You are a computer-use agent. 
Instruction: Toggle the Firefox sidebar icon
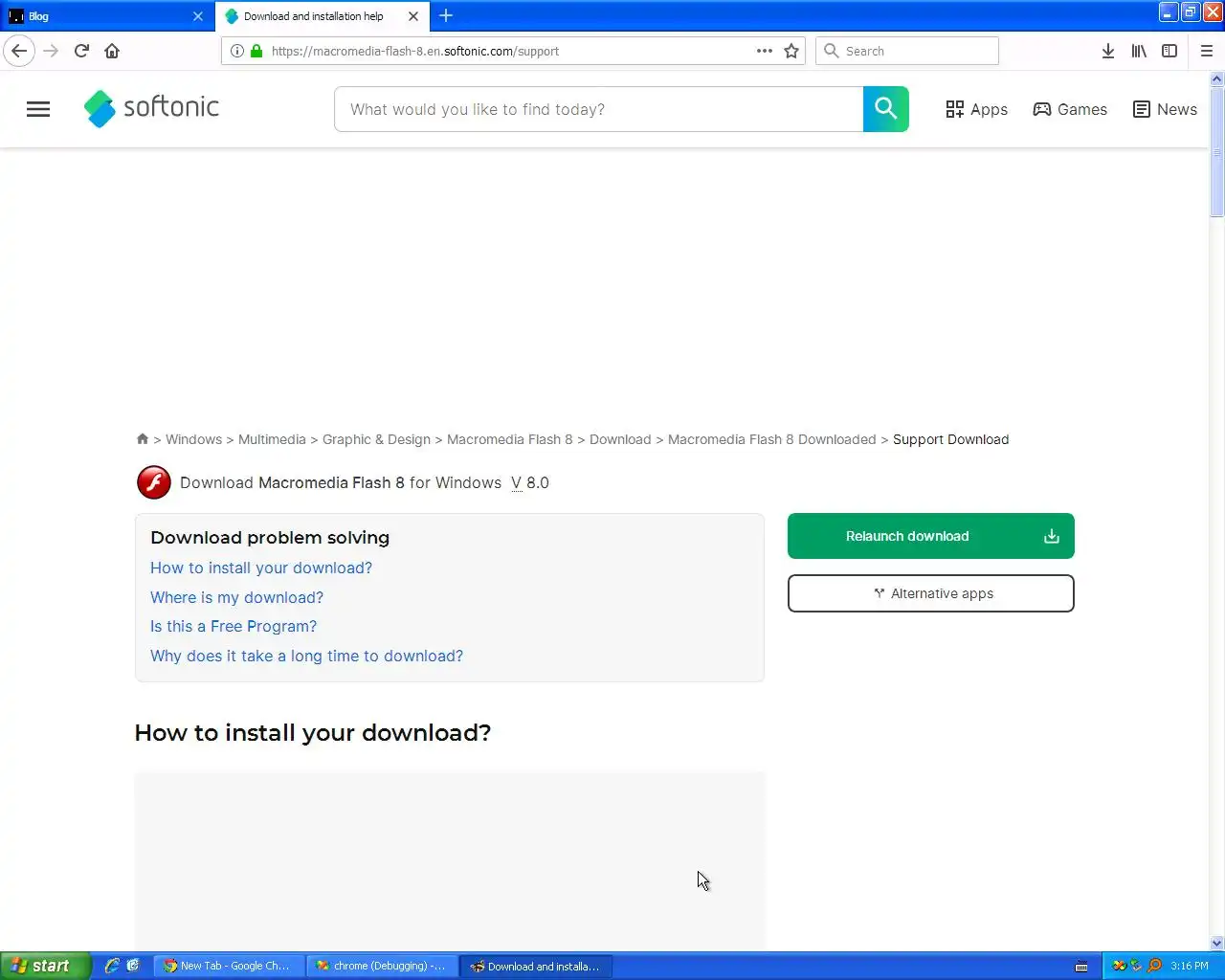click(x=1169, y=51)
